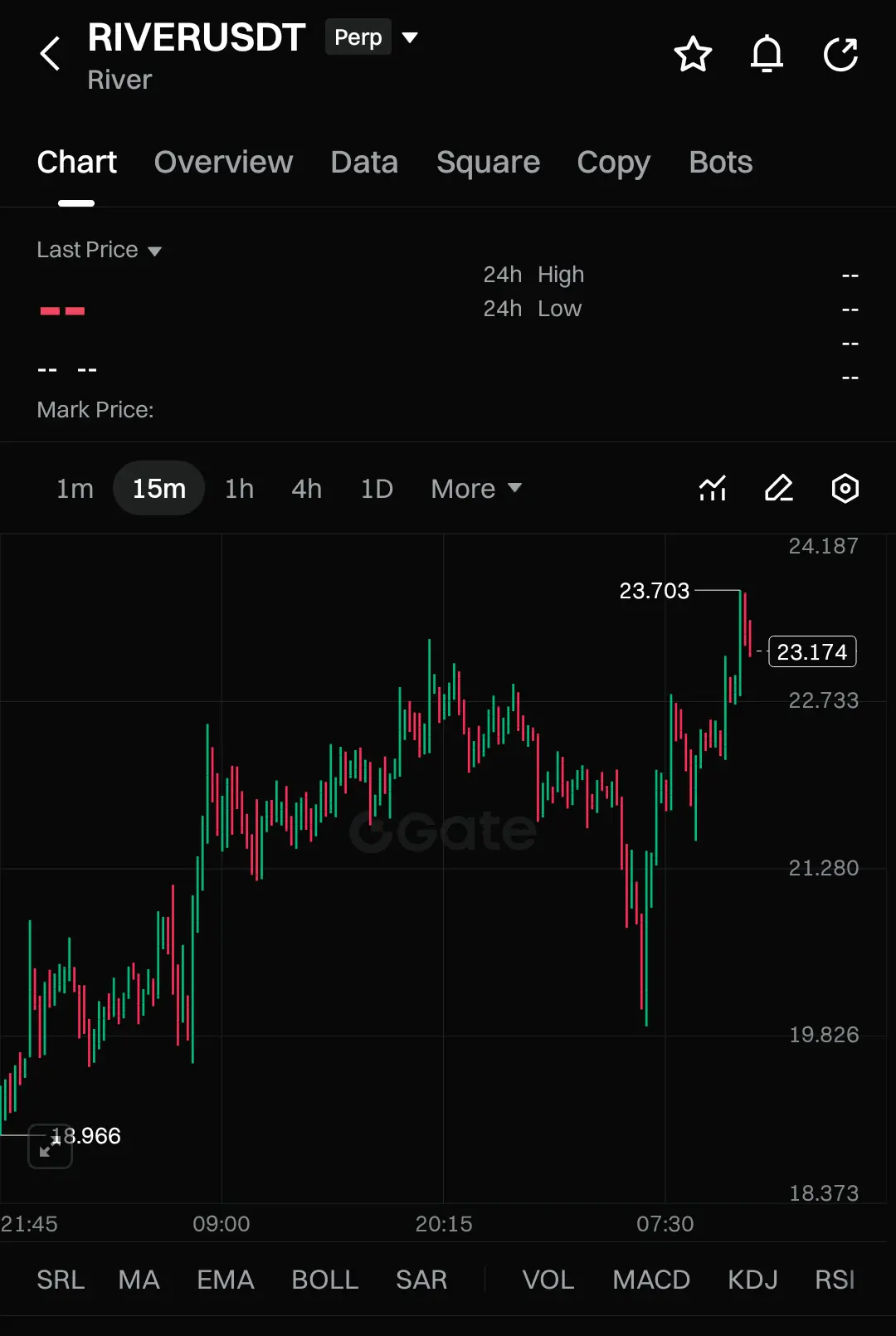Open the More timeframes dropdown
This screenshot has width=896, height=1336.
point(476,489)
